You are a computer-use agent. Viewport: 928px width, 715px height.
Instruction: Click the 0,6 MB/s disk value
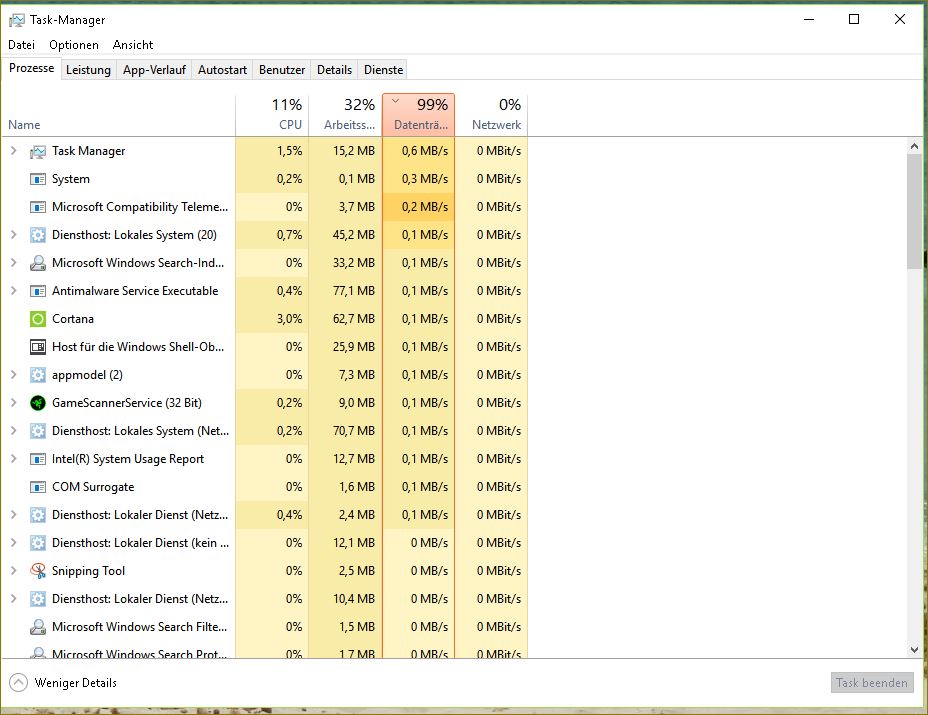(424, 151)
